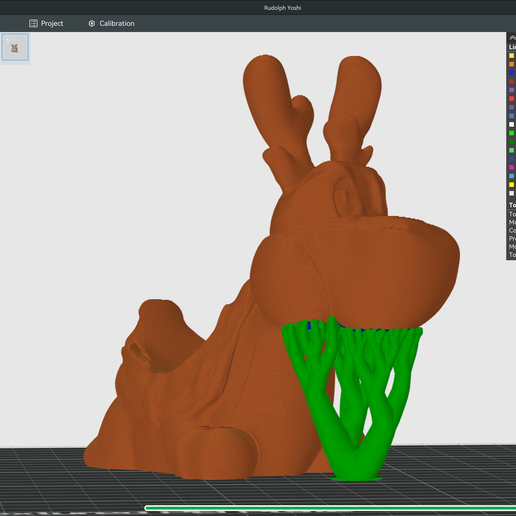Open the Project tab
The image size is (516, 516).
click(x=46, y=23)
